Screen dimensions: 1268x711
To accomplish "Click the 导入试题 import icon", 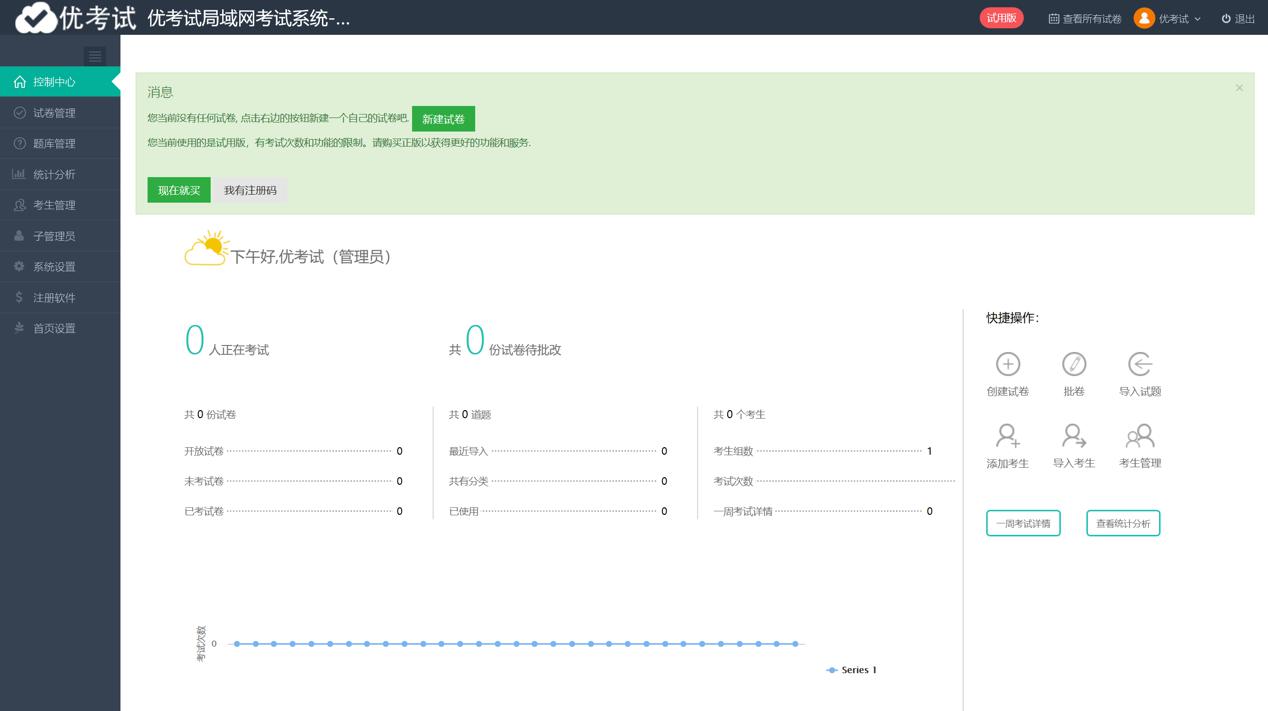I will tap(1139, 364).
